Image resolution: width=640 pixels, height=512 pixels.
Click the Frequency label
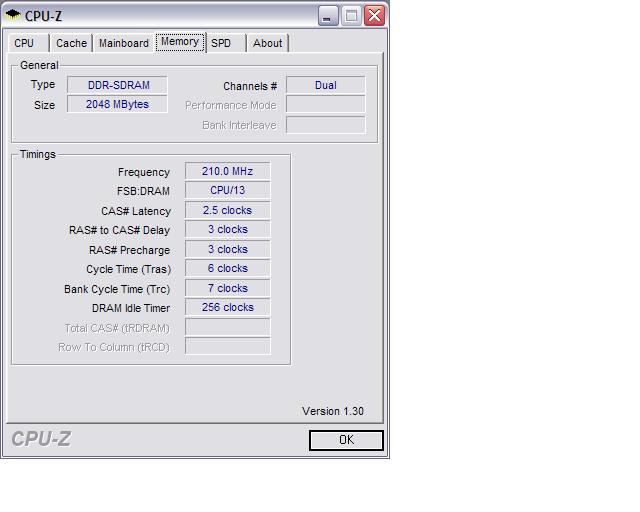point(144,172)
